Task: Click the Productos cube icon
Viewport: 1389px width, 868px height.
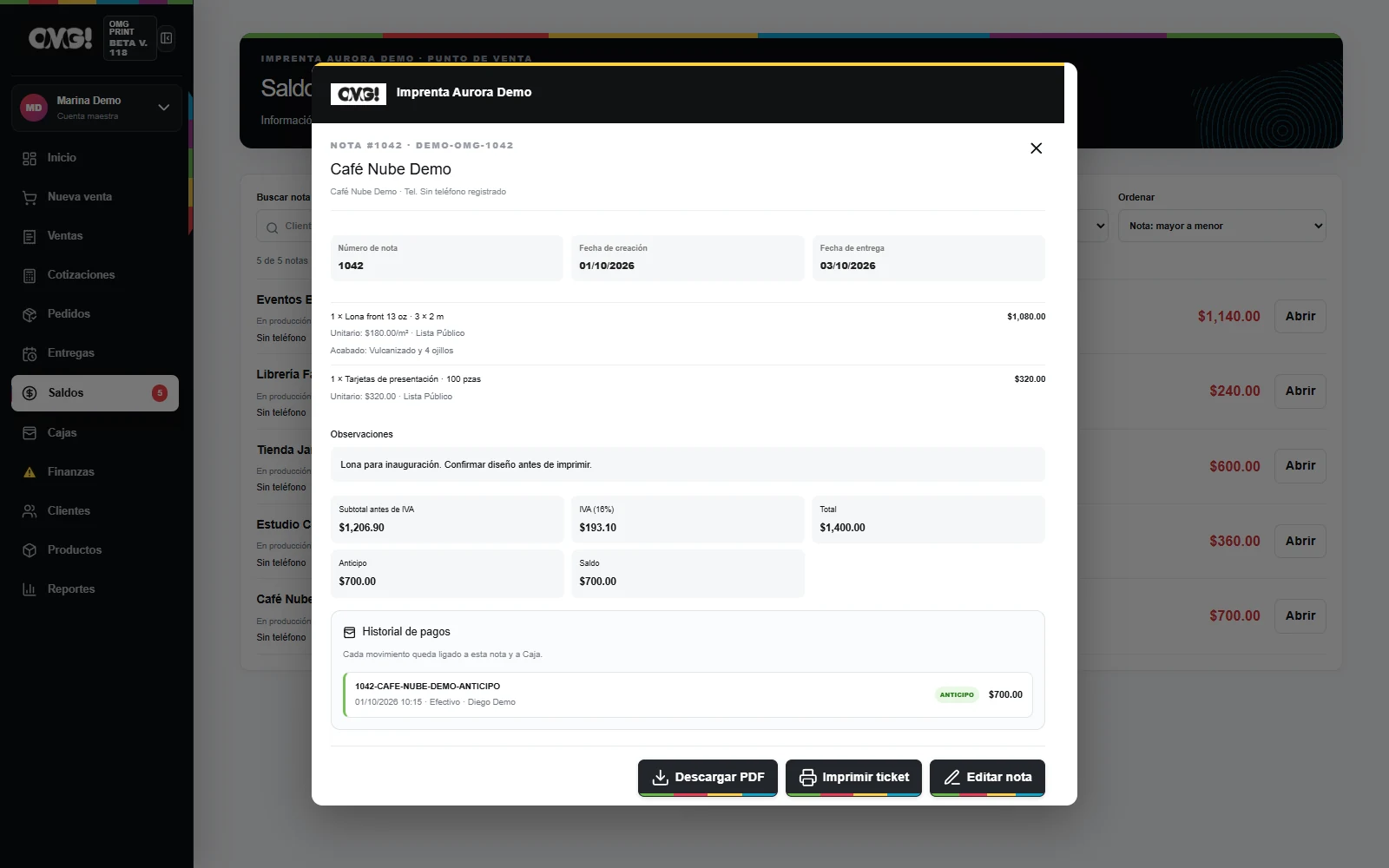Action: click(x=30, y=550)
